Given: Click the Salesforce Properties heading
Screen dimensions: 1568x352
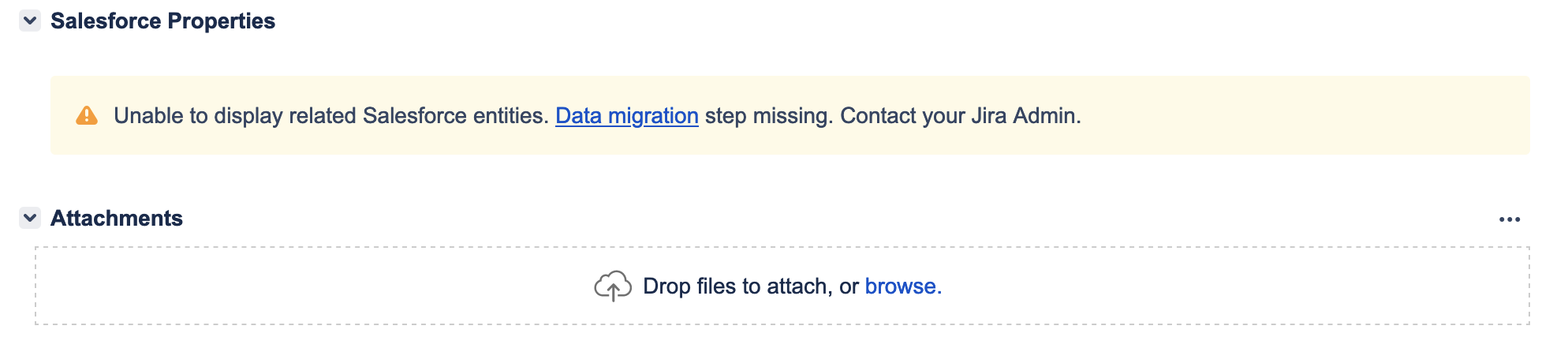Looking at the screenshot, I should tap(162, 21).
